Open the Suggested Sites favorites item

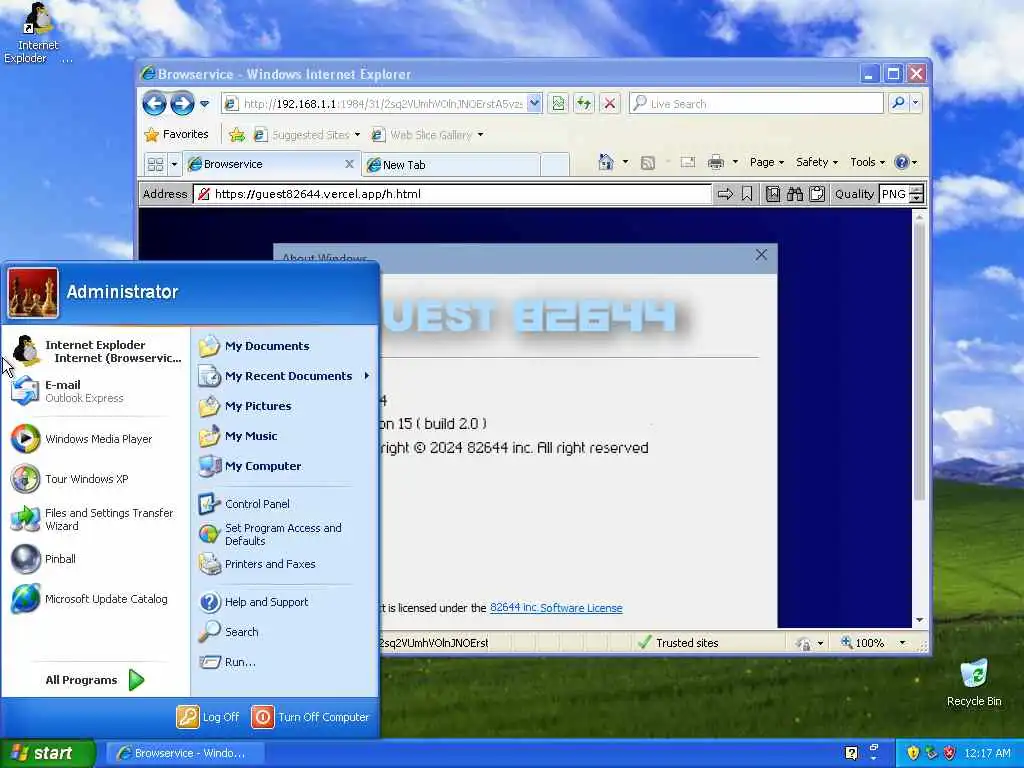[306, 135]
